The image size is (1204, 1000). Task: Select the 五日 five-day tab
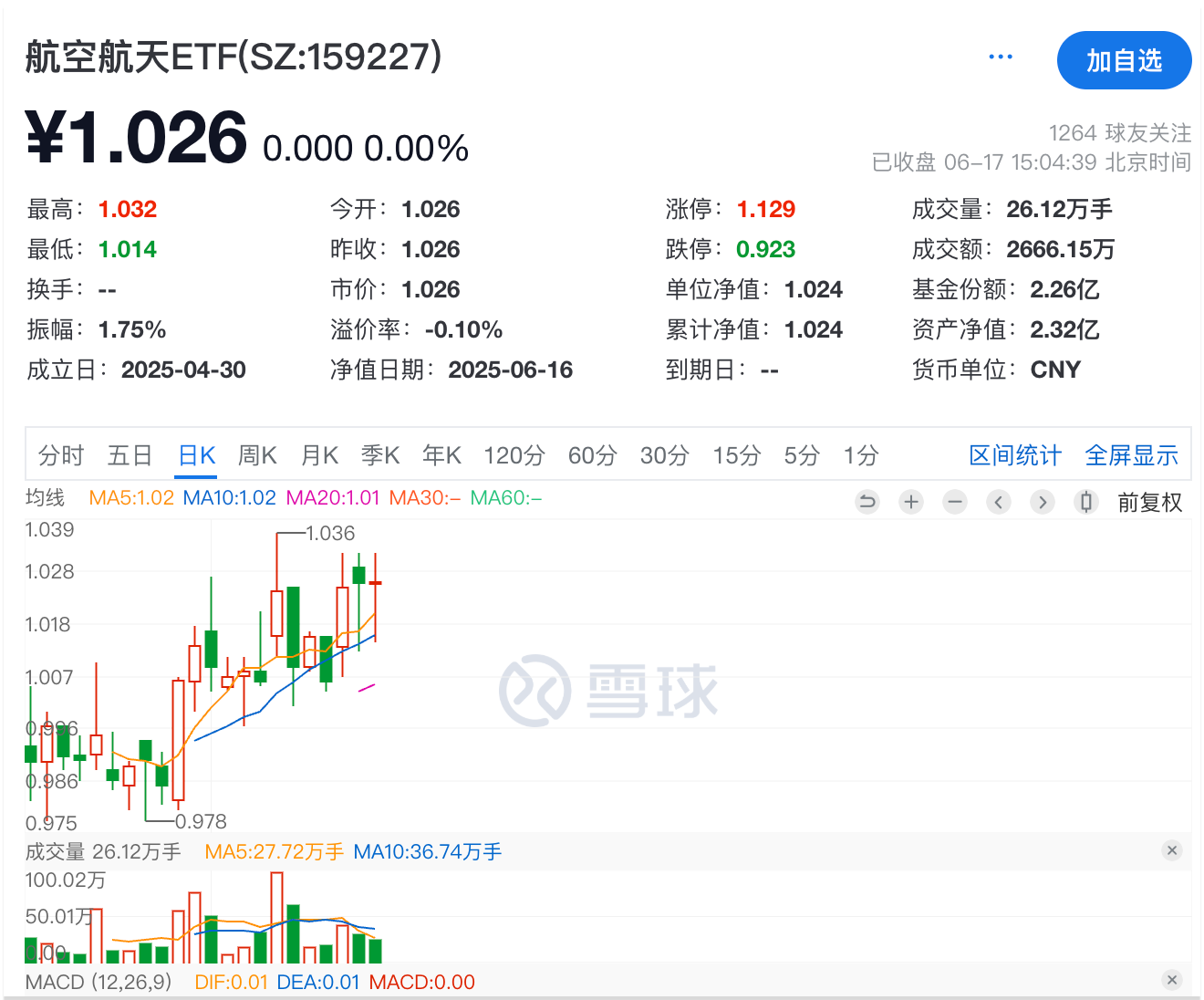click(x=130, y=455)
